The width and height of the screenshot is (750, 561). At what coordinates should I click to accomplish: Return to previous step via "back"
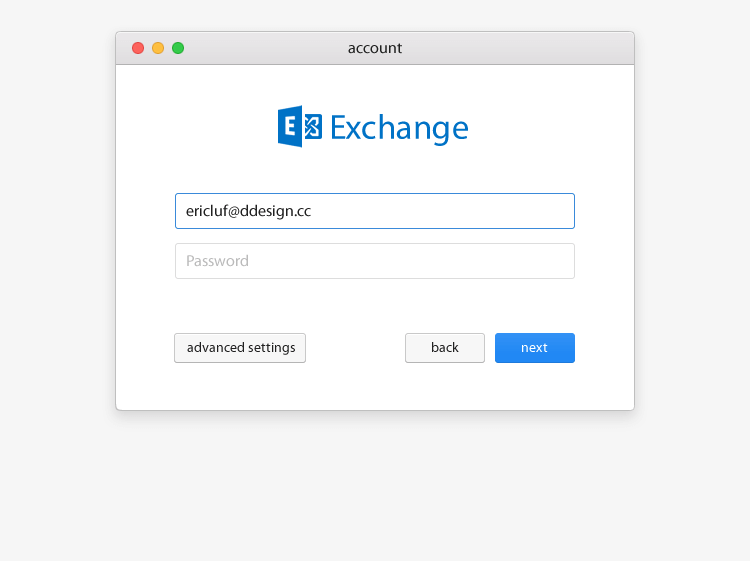tap(445, 348)
